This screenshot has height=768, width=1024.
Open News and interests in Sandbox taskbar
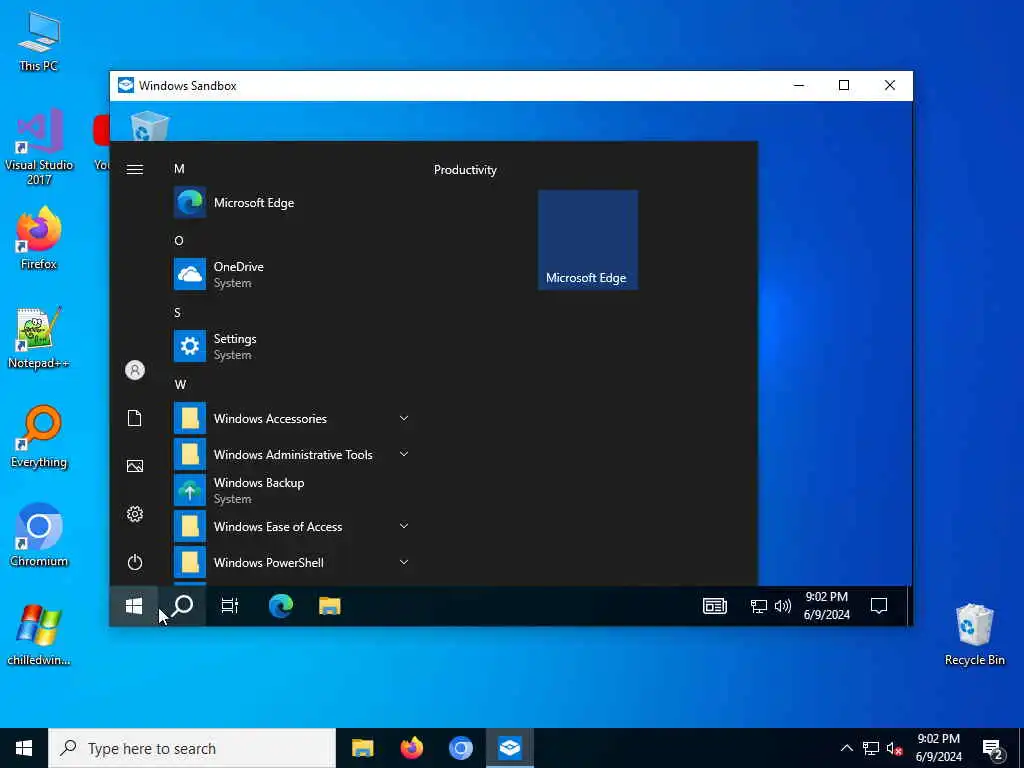coord(714,606)
